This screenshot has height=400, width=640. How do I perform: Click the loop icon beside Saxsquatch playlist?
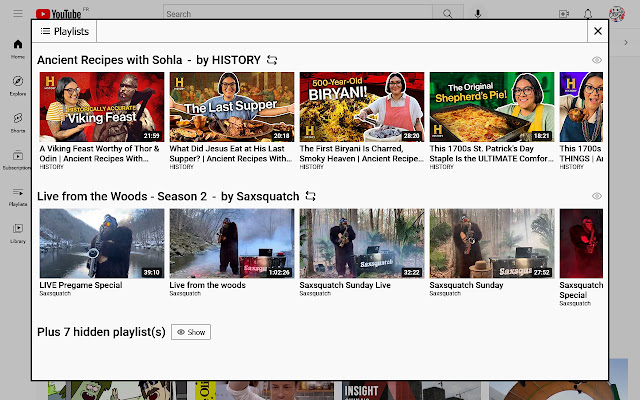point(311,196)
